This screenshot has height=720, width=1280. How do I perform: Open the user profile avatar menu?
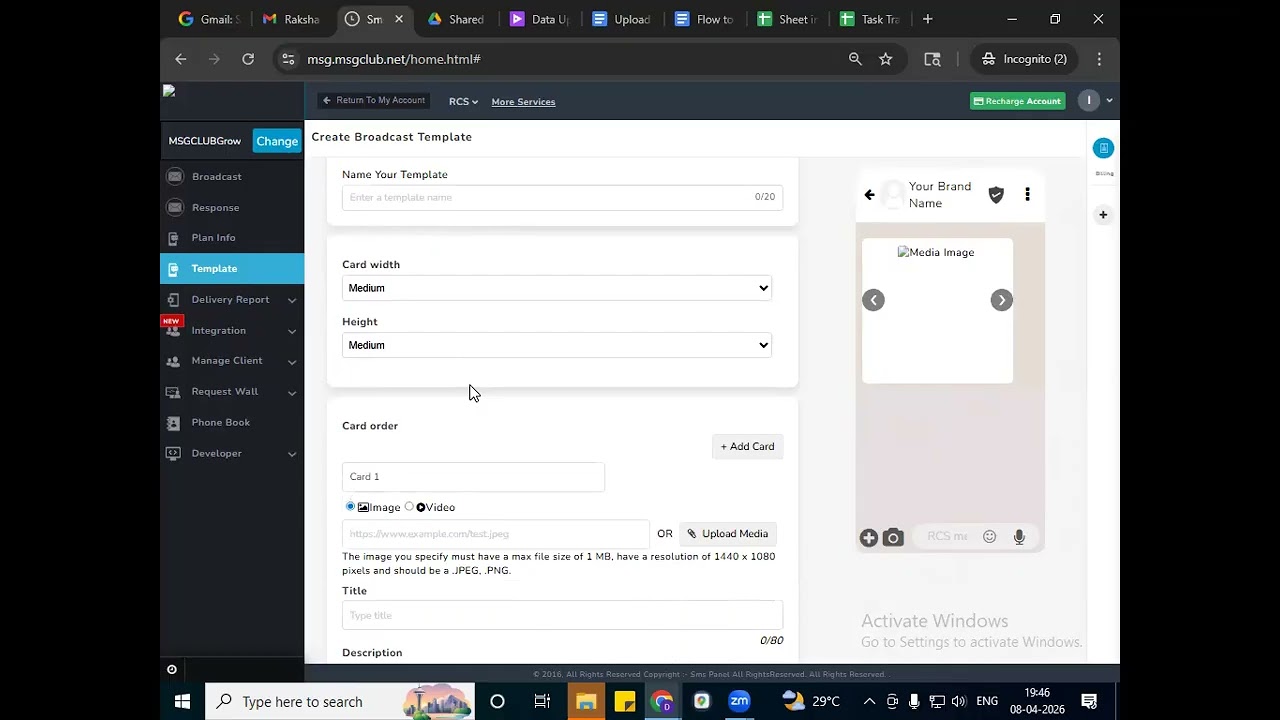(x=1089, y=100)
